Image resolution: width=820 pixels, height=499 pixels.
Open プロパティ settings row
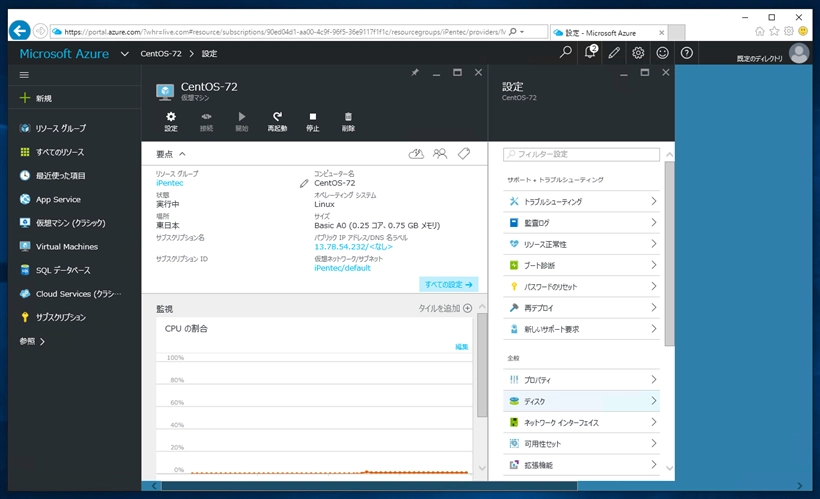(581, 380)
